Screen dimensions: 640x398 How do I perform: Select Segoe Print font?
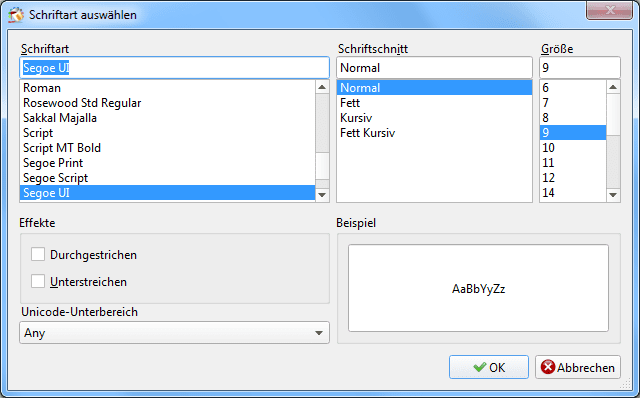[x=167, y=163]
